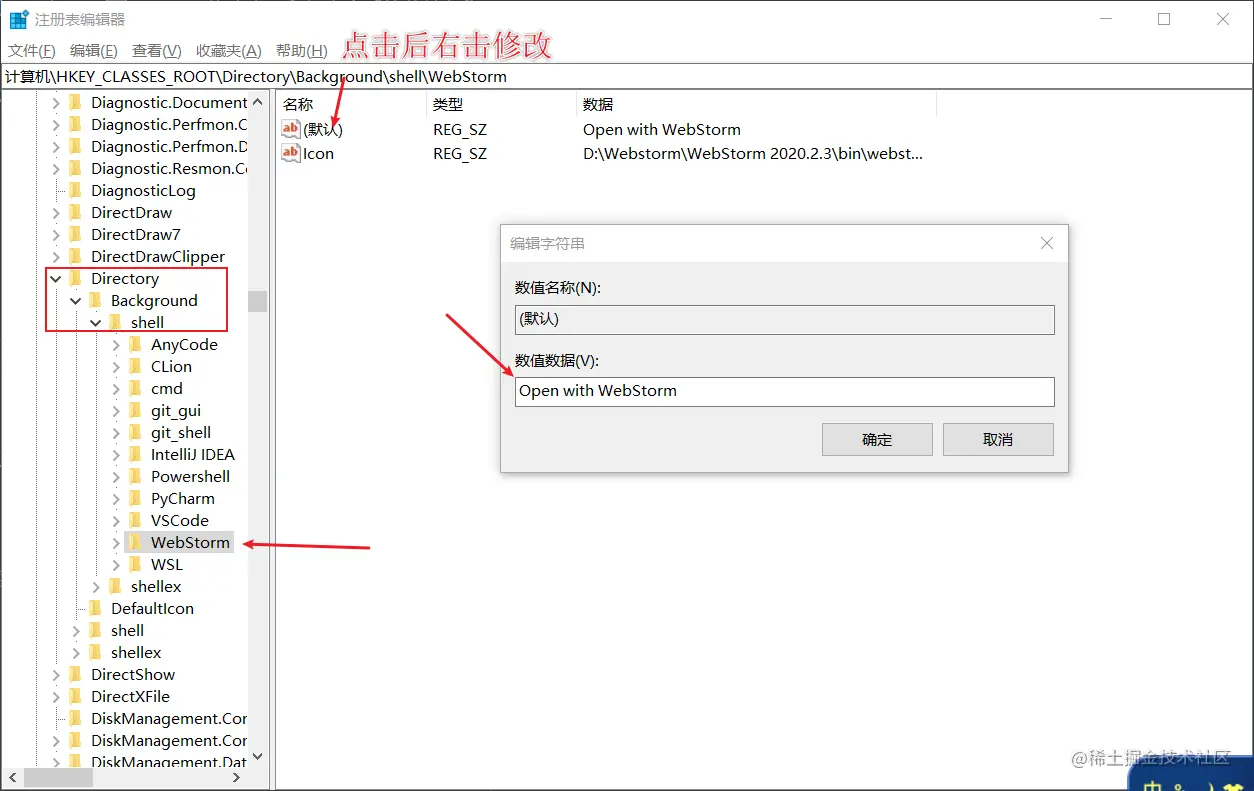The width and height of the screenshot is (1254, 791).
Task: Click the PyCharm folder icon
Action: 136,498
